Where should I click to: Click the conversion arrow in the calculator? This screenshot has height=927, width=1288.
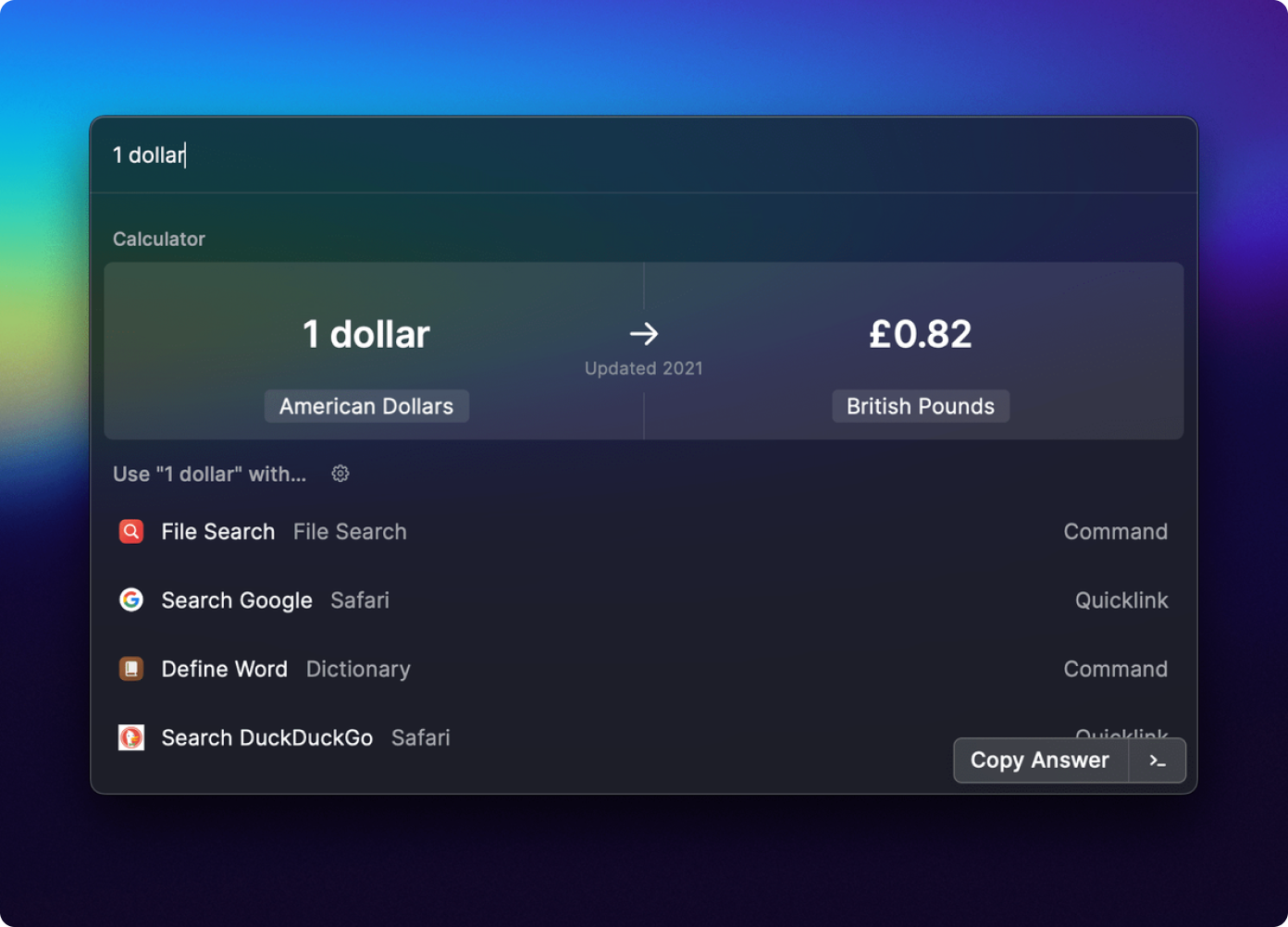[x=644, y=333]
